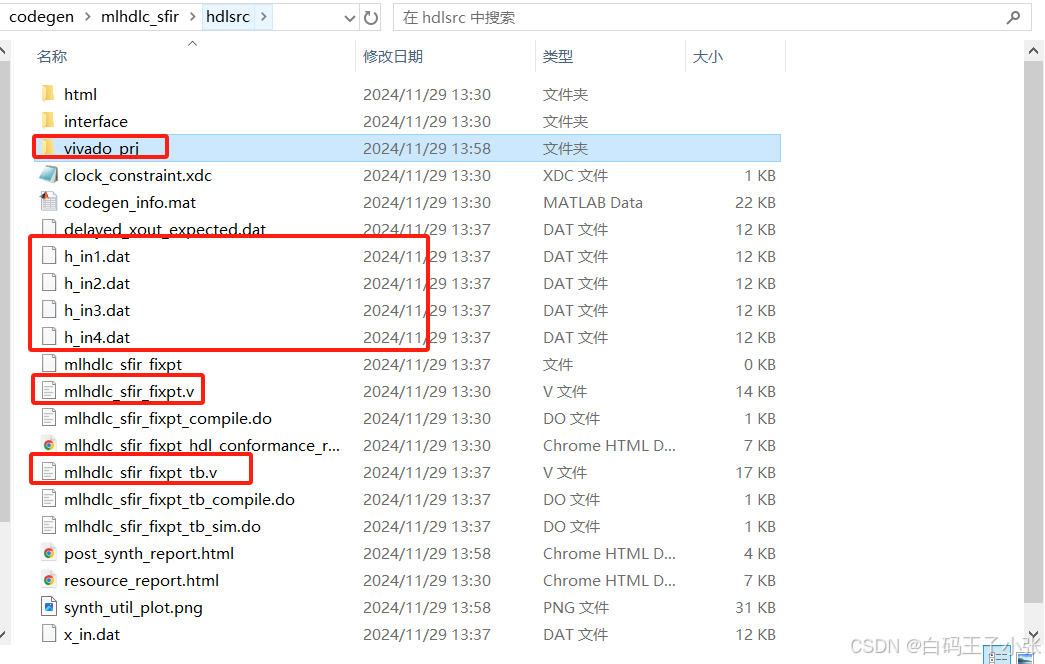Select the file name clock_constraint.xdc
The width and height of the screenshot is (1045, 664).
click(x=138, y=175)
